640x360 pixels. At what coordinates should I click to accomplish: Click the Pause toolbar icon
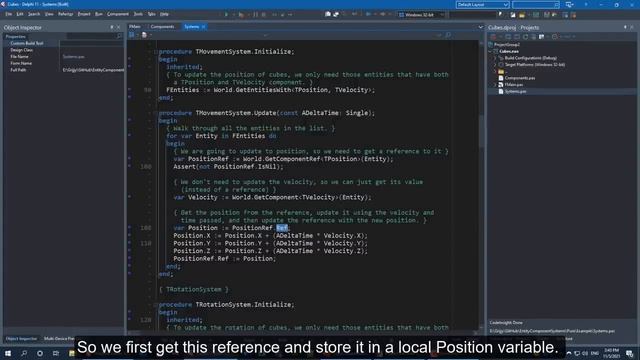point(256,15)
